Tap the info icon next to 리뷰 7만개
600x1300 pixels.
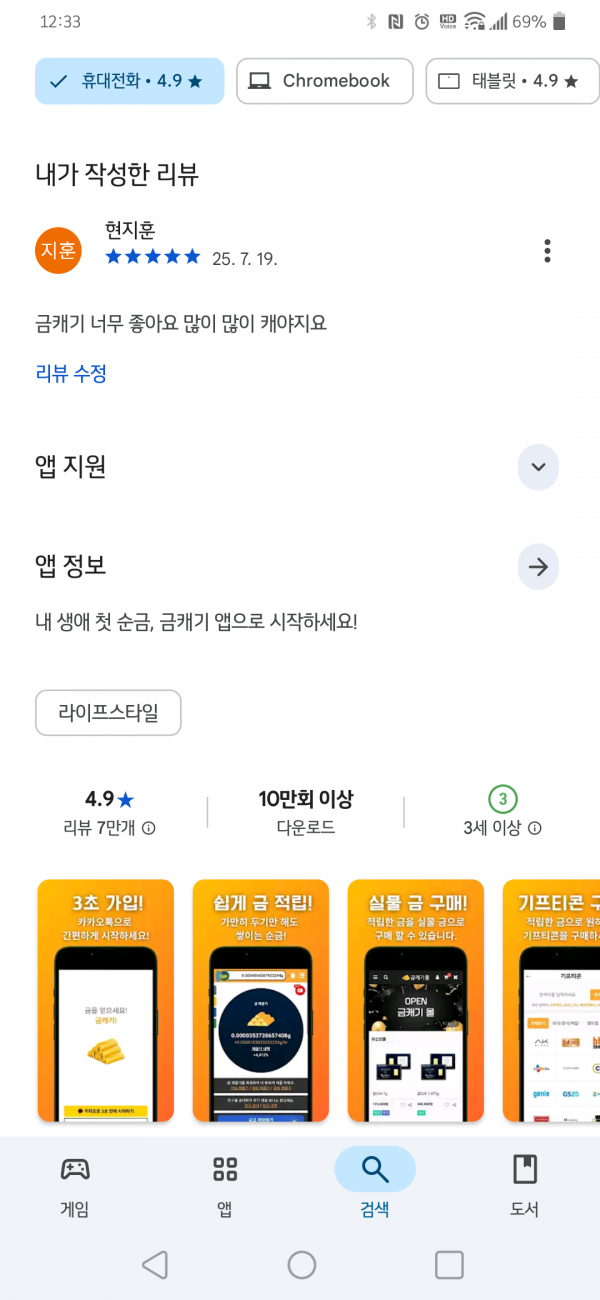(x=149, y=828)
